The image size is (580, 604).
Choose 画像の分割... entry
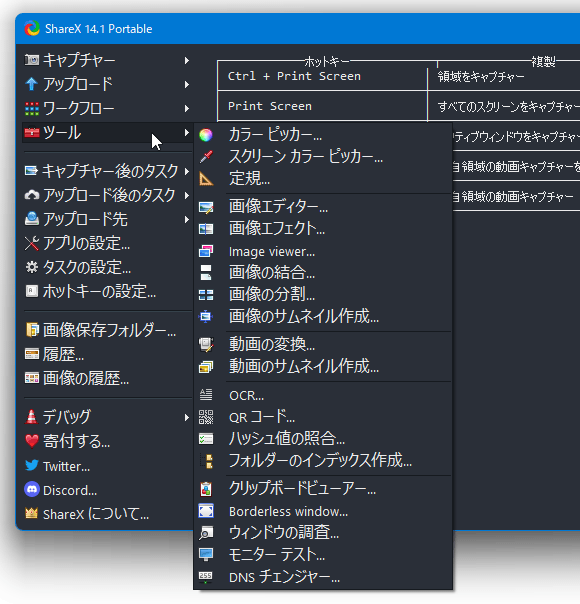click(x=323, y=295)
